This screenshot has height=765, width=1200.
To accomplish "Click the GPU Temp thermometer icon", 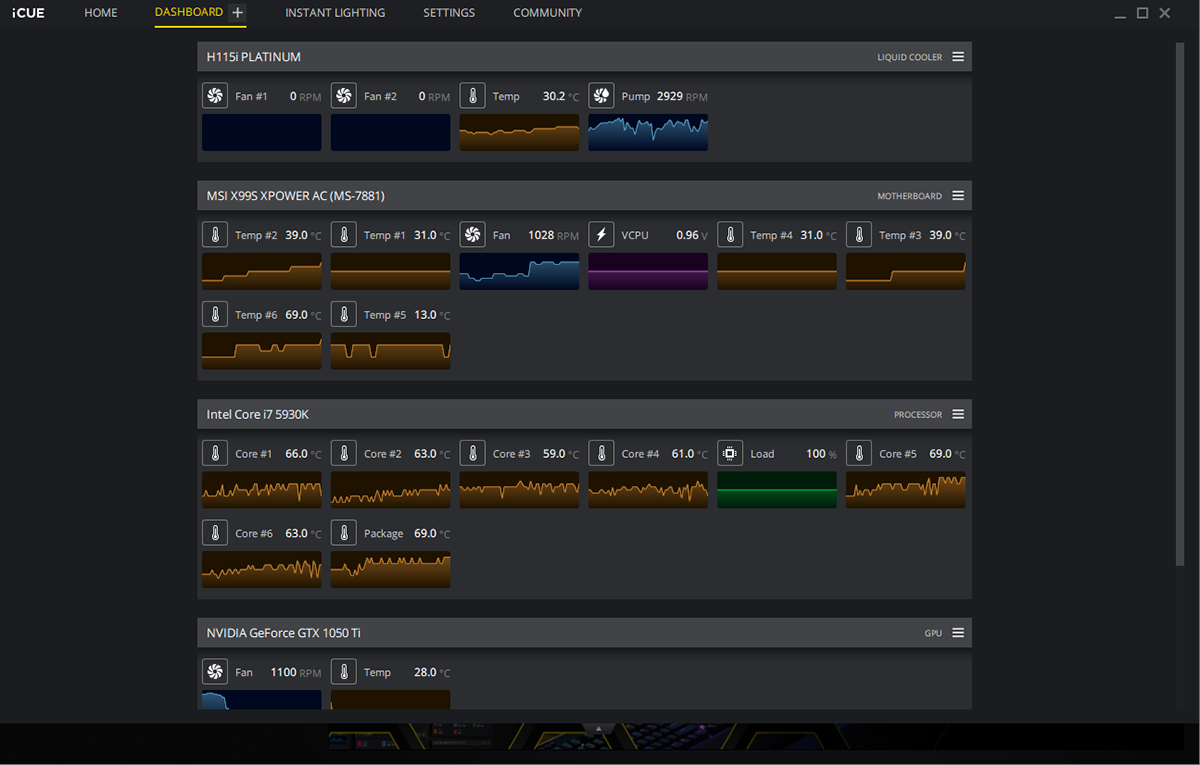I will pyautogui.click(x=343, y=672).
